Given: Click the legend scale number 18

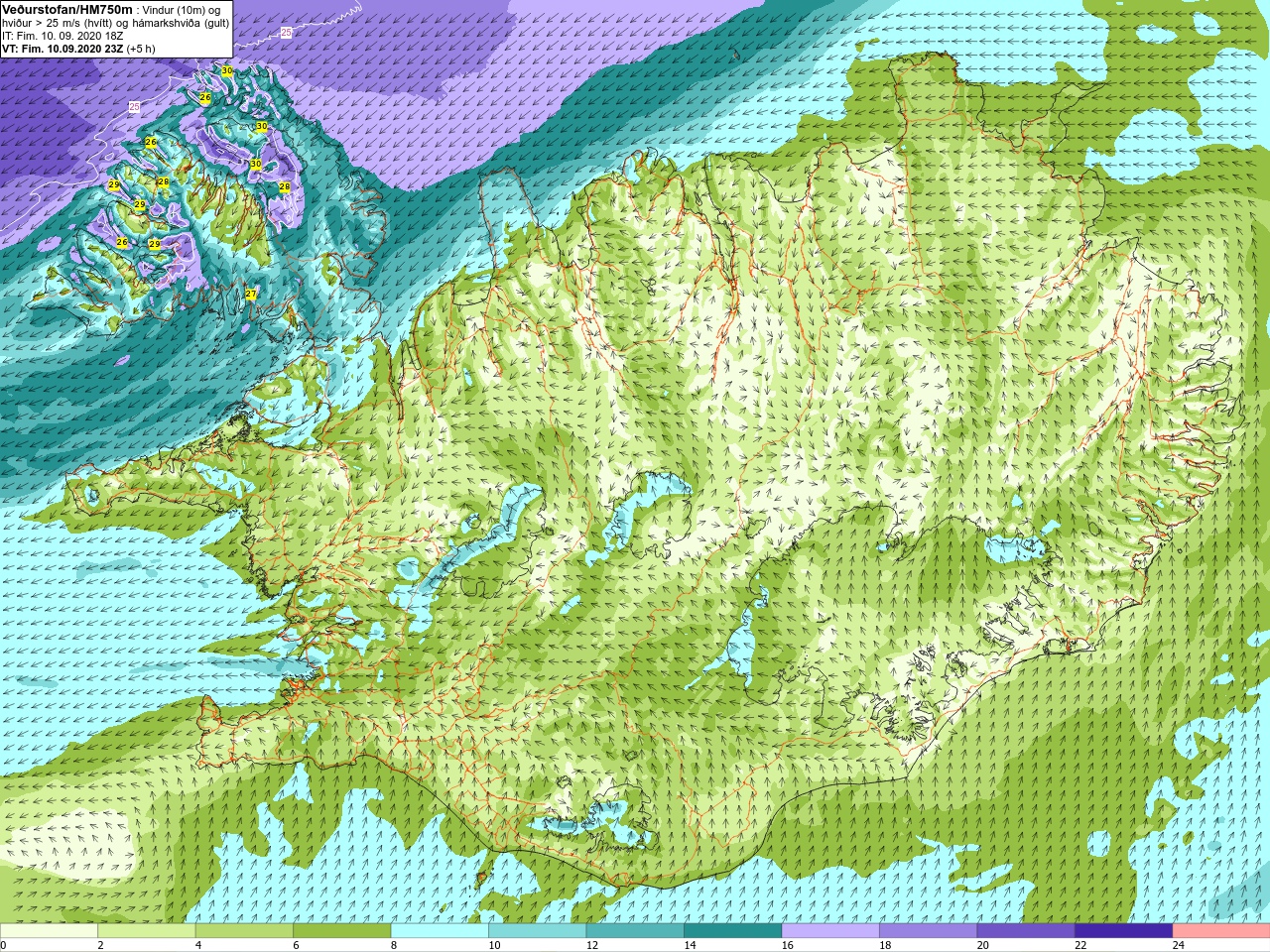Looking at the screenshot, I should point(885,945).
